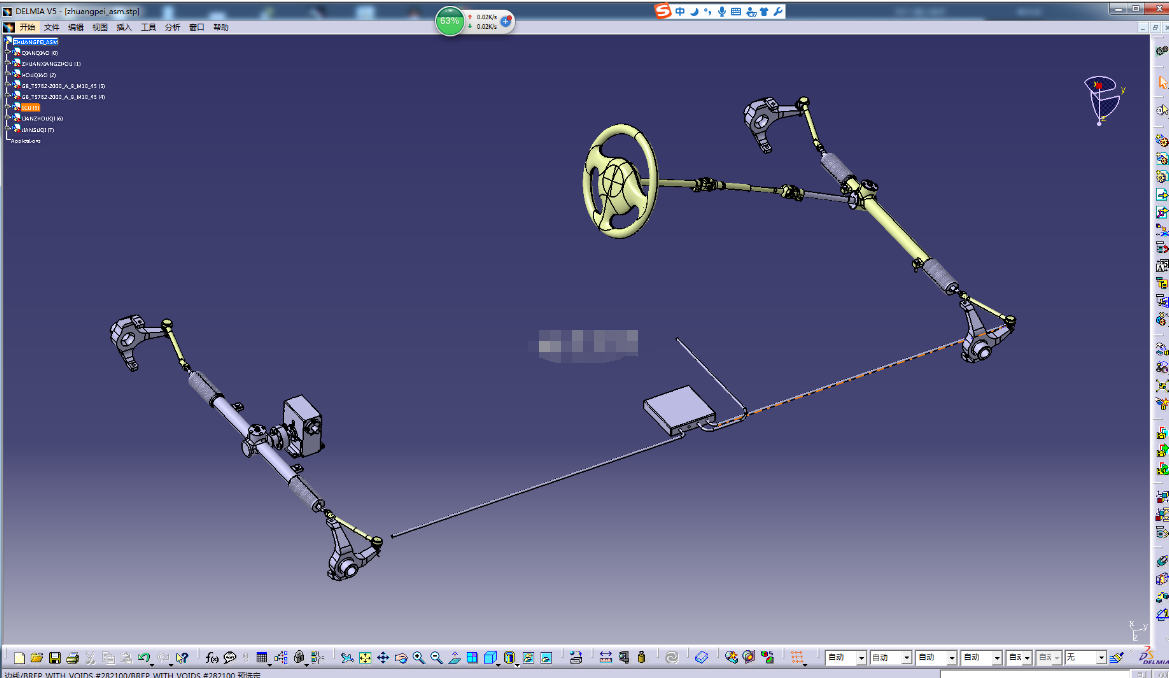The width and height of the screenshot is (1169, 678).
Task: Select the ZHUANGPEI_ASM root node
Action: click(35, 42)
